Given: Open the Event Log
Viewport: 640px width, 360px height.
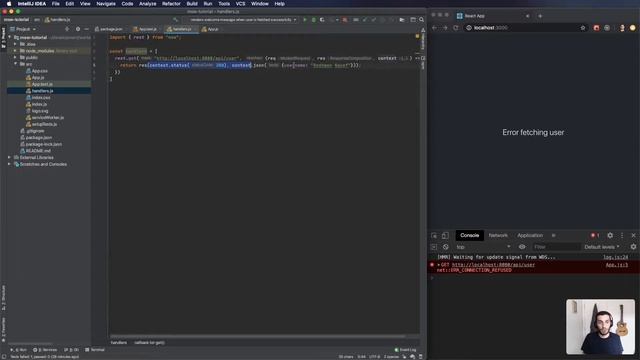Looking at the screenshot, I should click(x=405, y=350).
